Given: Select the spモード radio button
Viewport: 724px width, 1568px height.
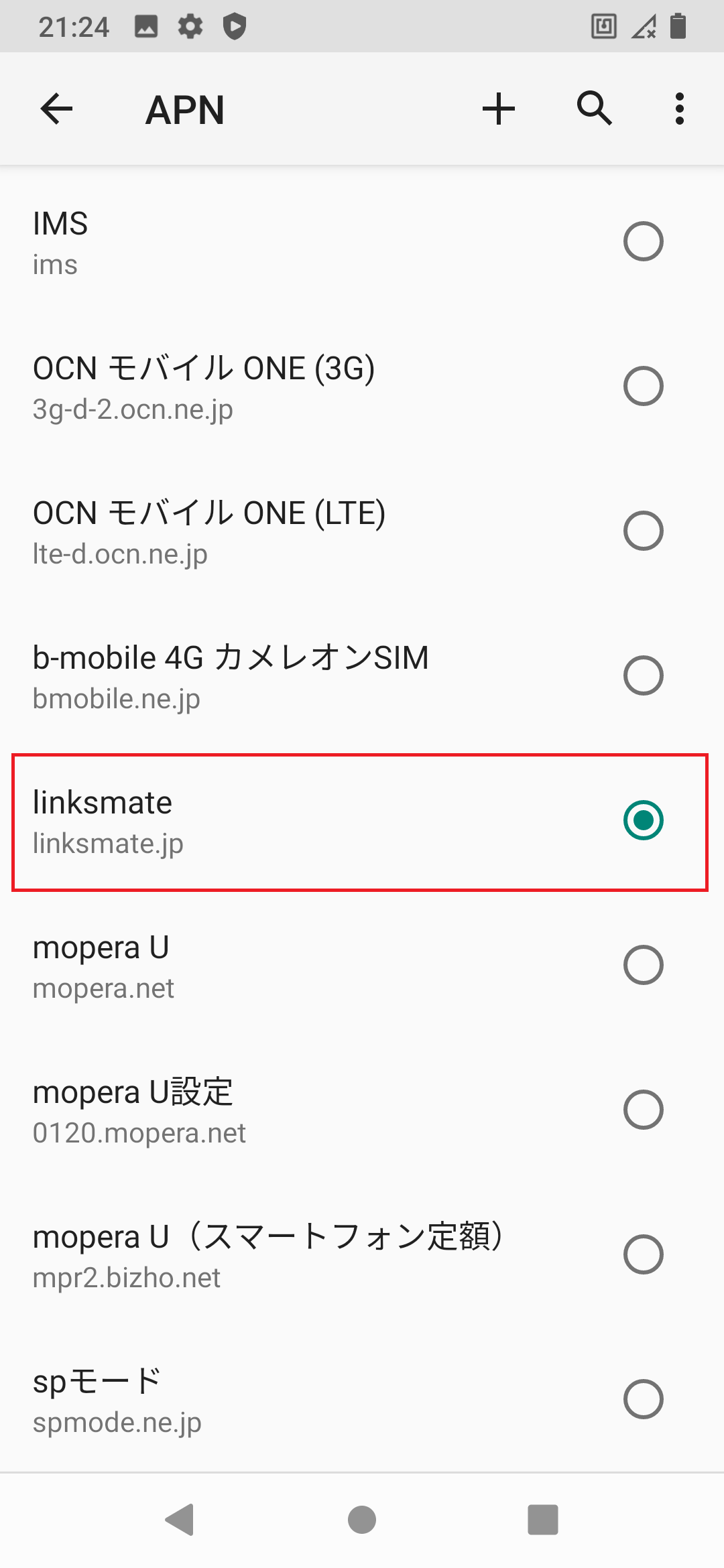Looking at the screenshot, I should click(644, 1399).
